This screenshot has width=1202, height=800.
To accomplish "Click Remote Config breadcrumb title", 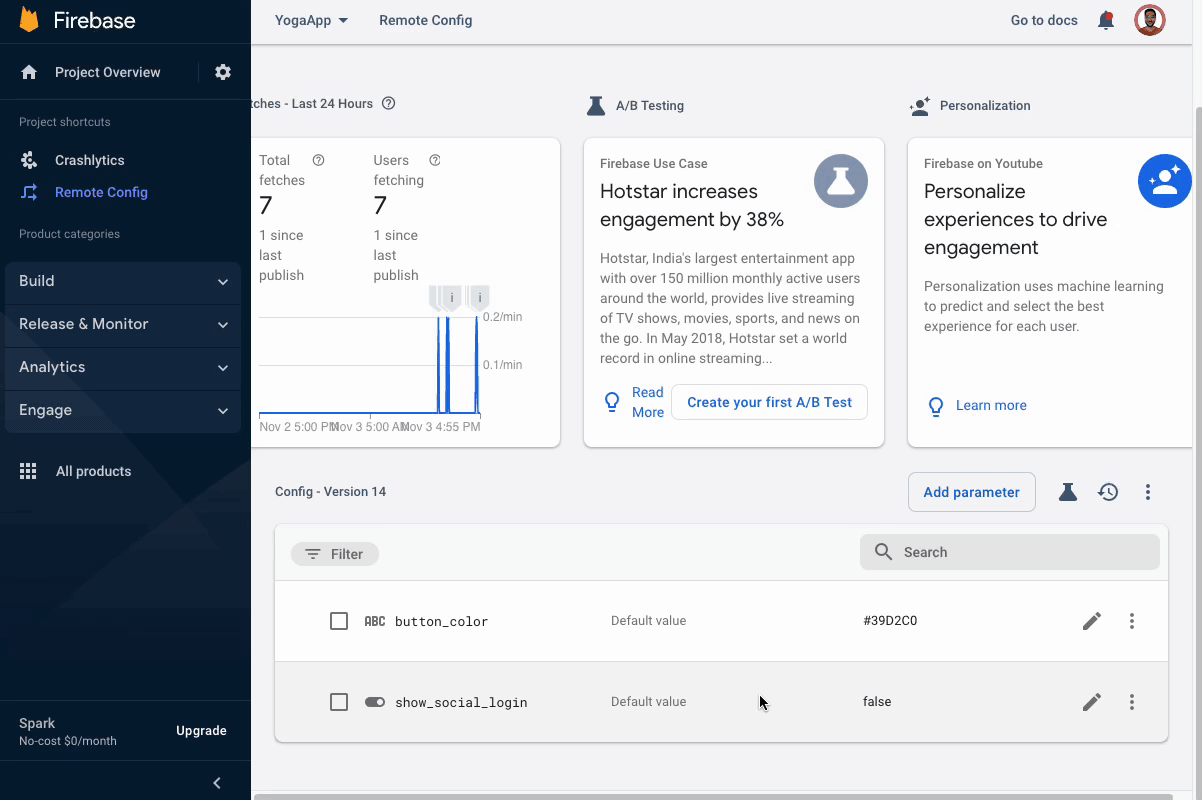I will [426, 20].
